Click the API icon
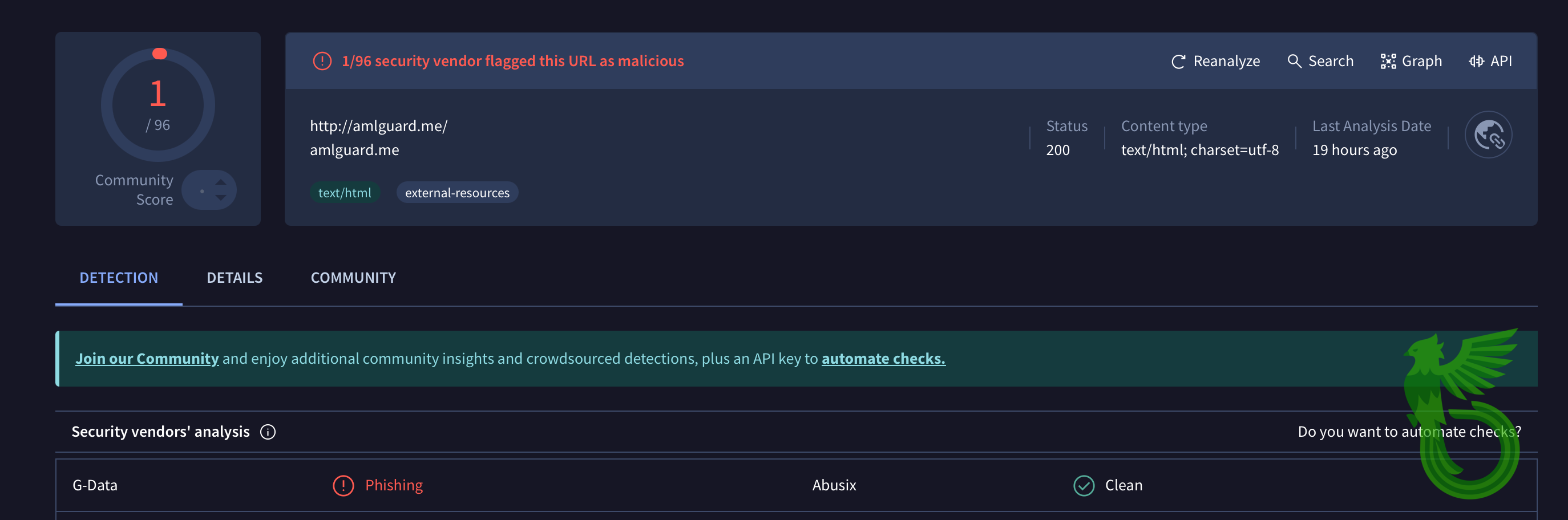1568x520 pixels. (1476, 62)
